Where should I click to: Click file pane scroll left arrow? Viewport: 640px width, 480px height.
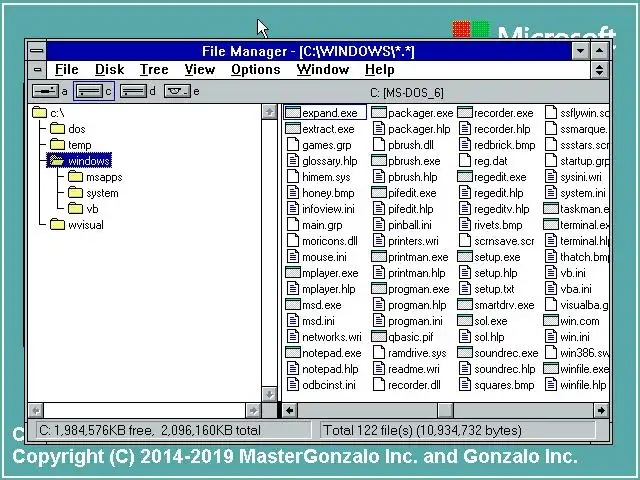click(x=289, y=410)
